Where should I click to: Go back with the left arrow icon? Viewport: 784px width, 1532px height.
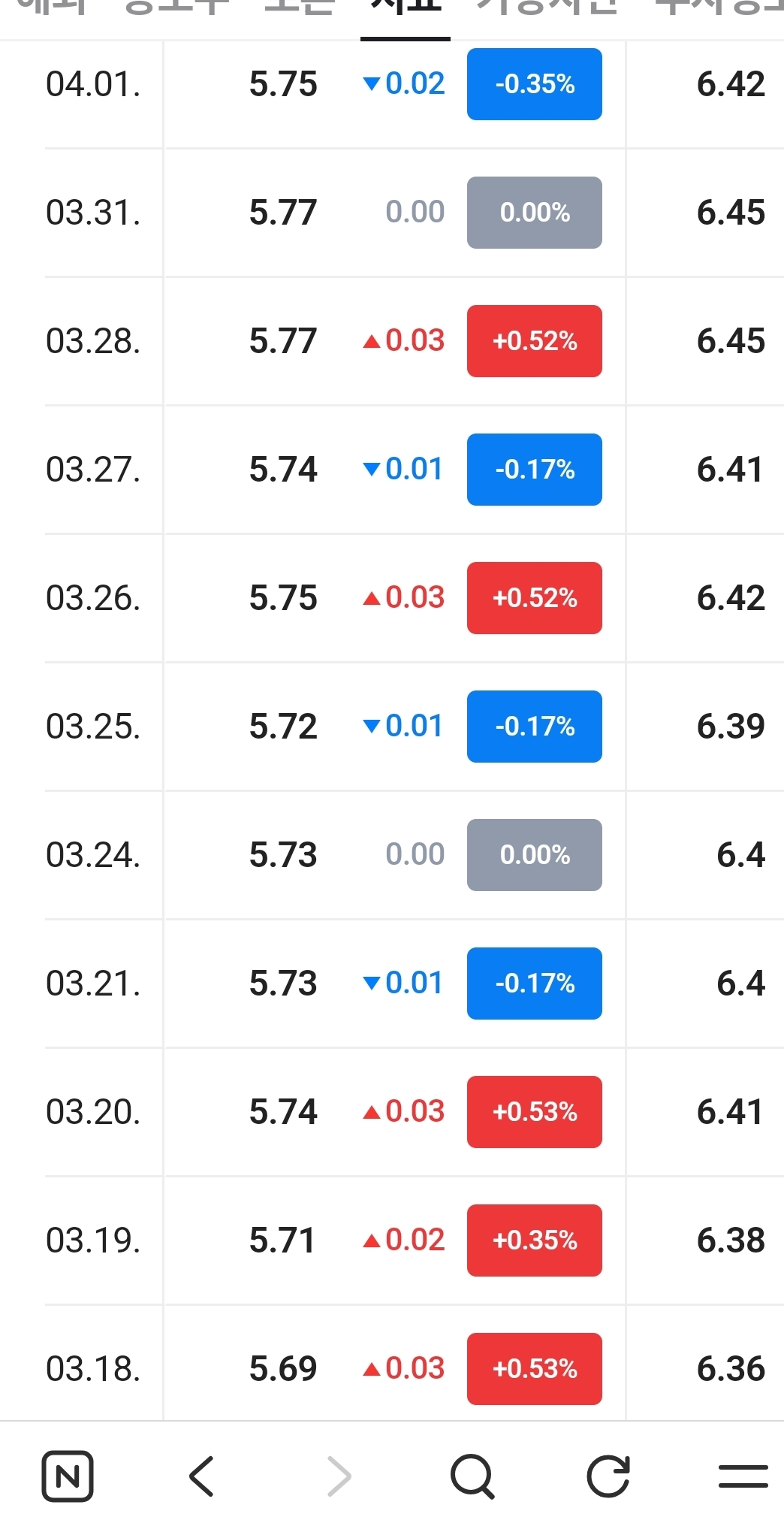201,1476
